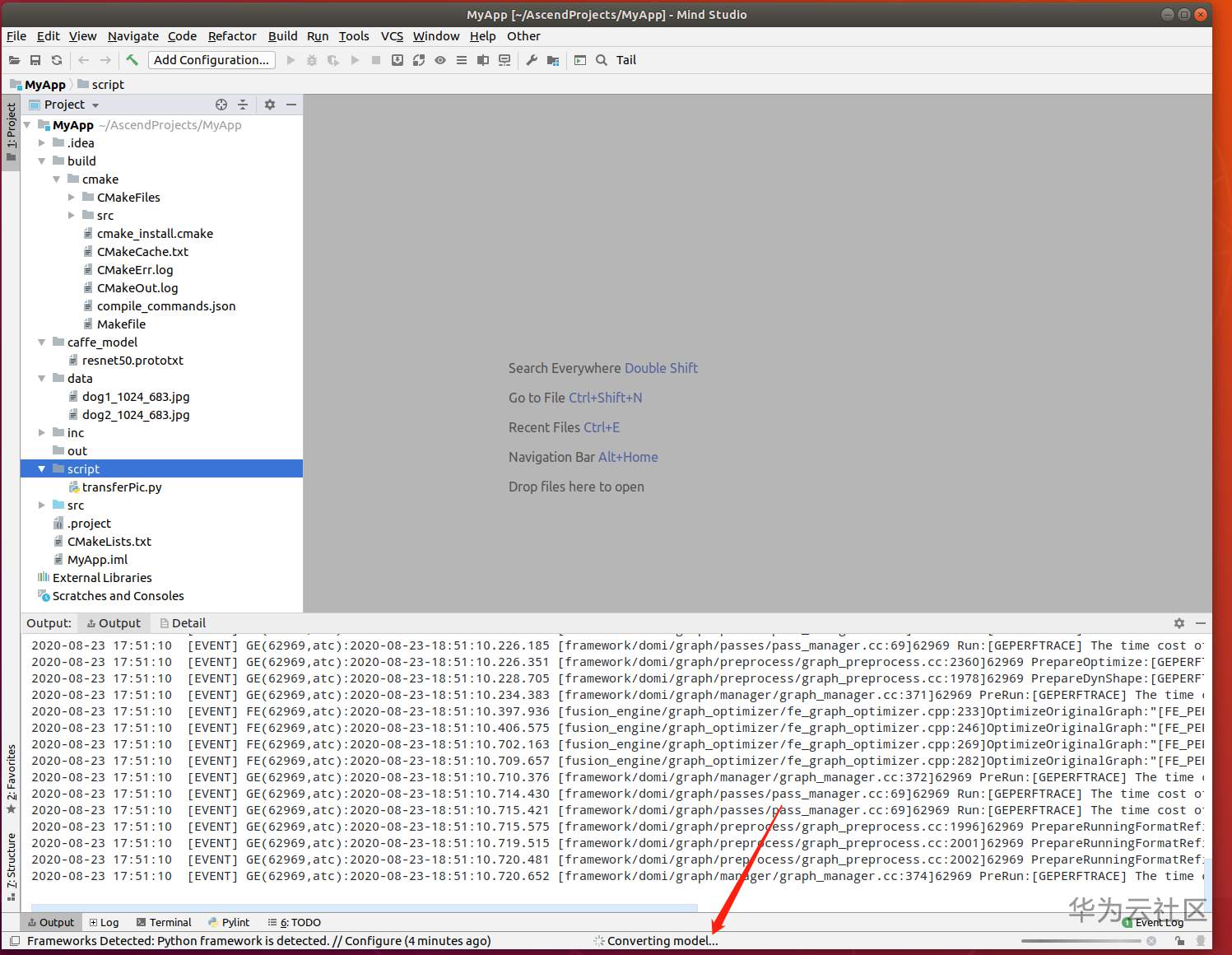Click the monitor icon left of the wrench

[x=504, y=60]
